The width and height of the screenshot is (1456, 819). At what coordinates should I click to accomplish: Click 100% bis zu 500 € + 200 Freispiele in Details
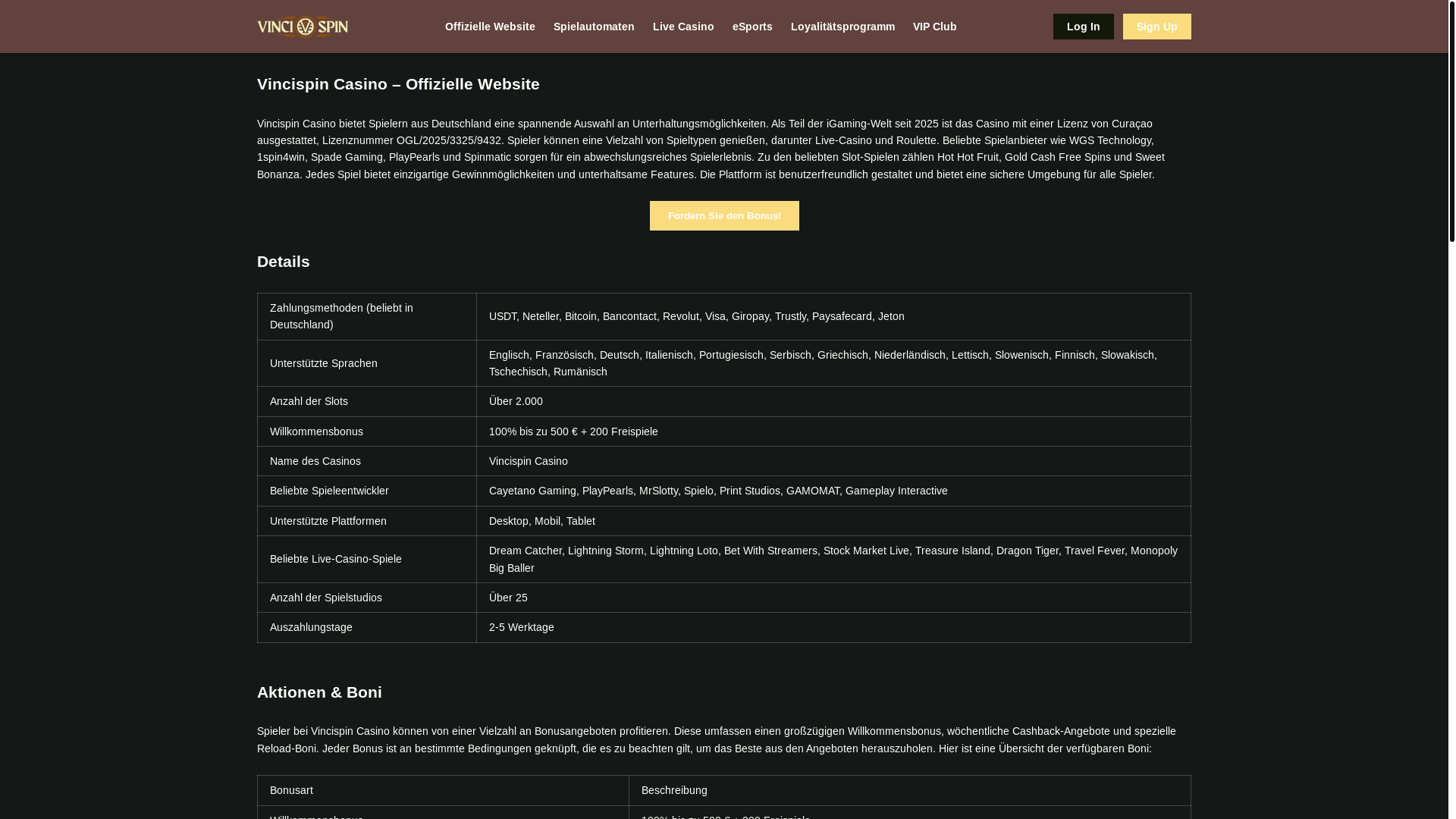[833, 431]
